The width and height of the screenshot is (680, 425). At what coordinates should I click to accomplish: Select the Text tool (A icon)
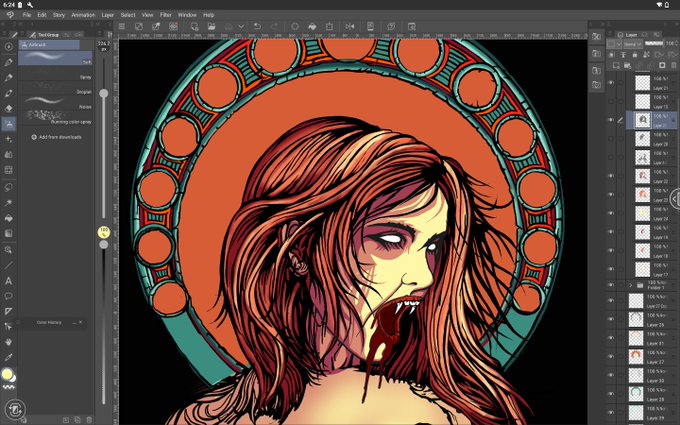point(8,281)
